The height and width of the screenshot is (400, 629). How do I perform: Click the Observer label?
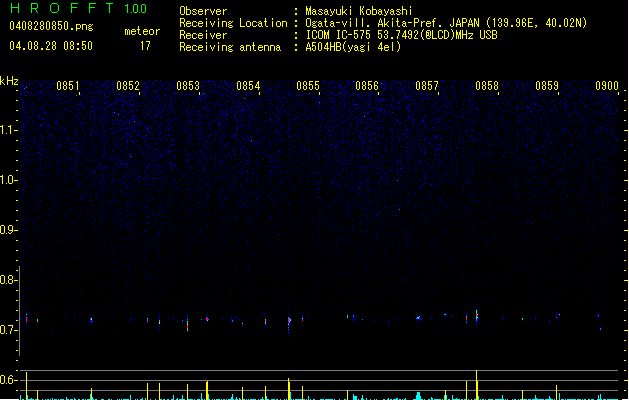point(203,11)
